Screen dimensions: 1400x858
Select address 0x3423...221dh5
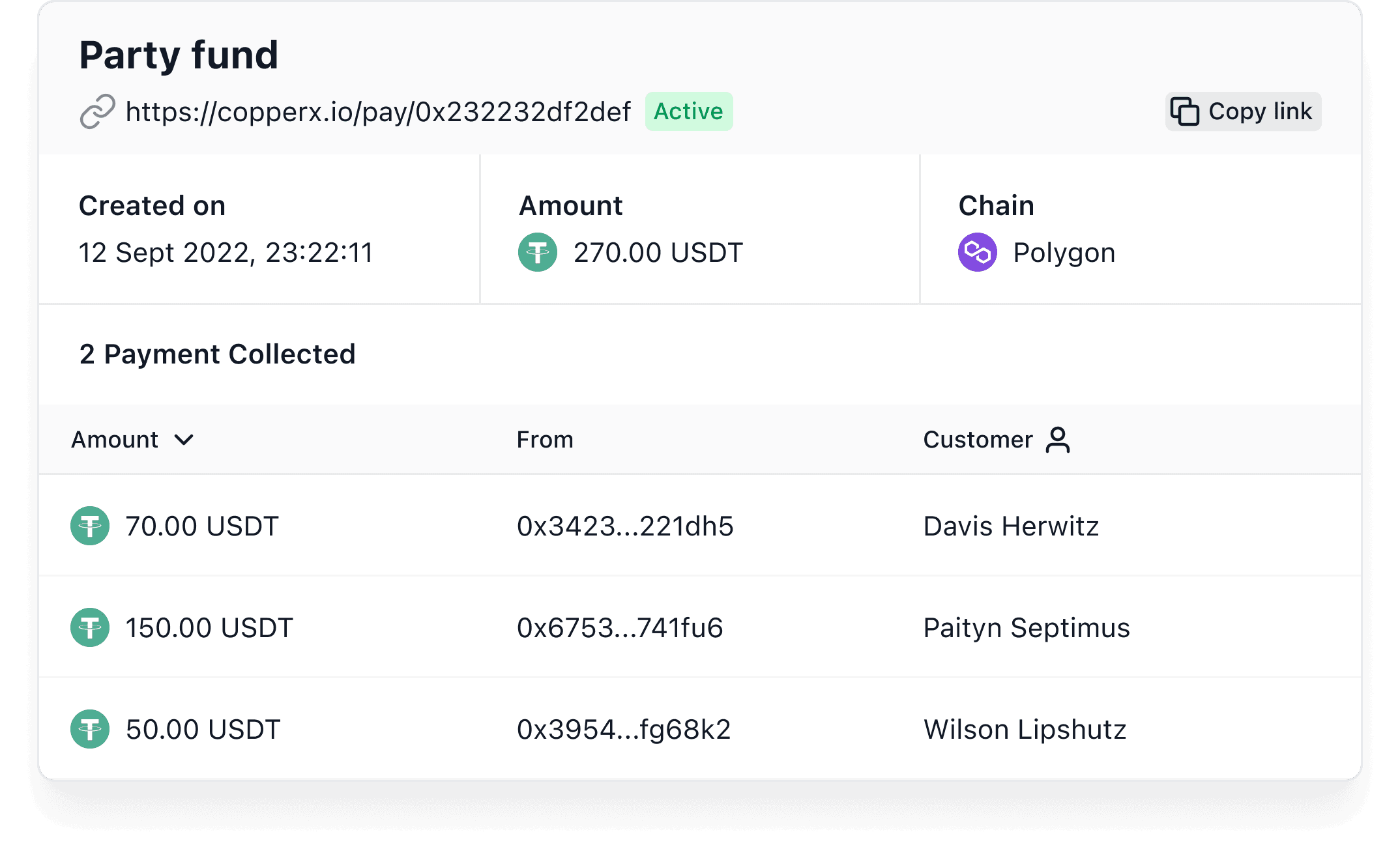point(625,526)
